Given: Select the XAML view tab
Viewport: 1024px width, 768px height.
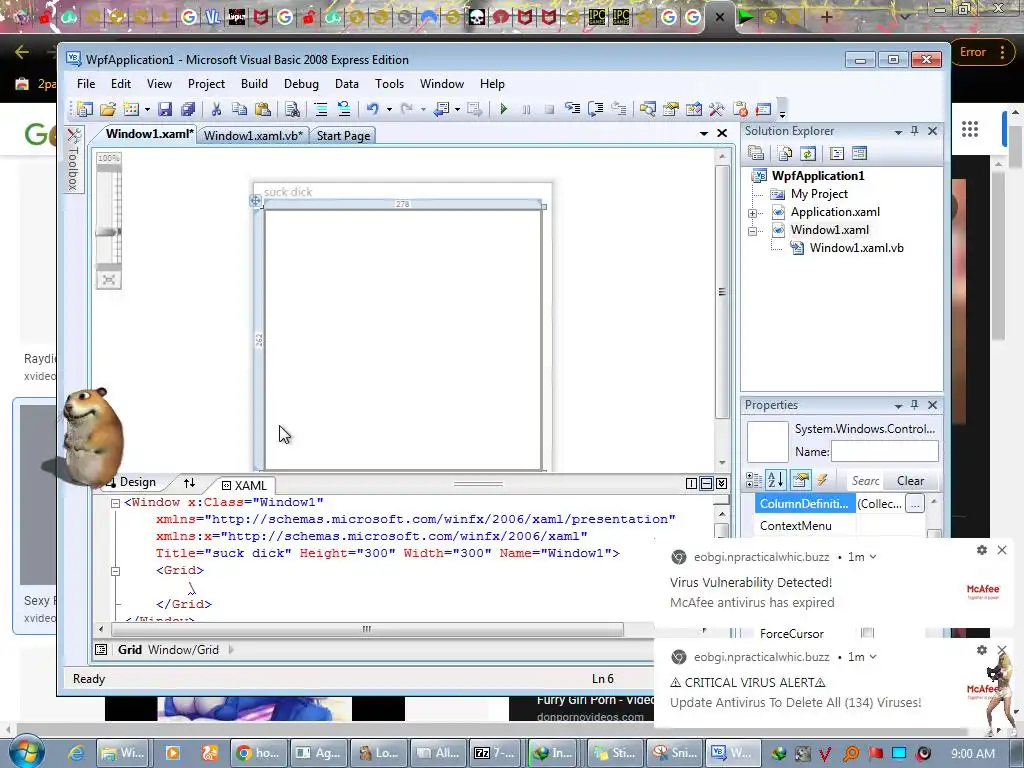Looking at the screenshot, I should pyautogui.click(x=244, y=485).
